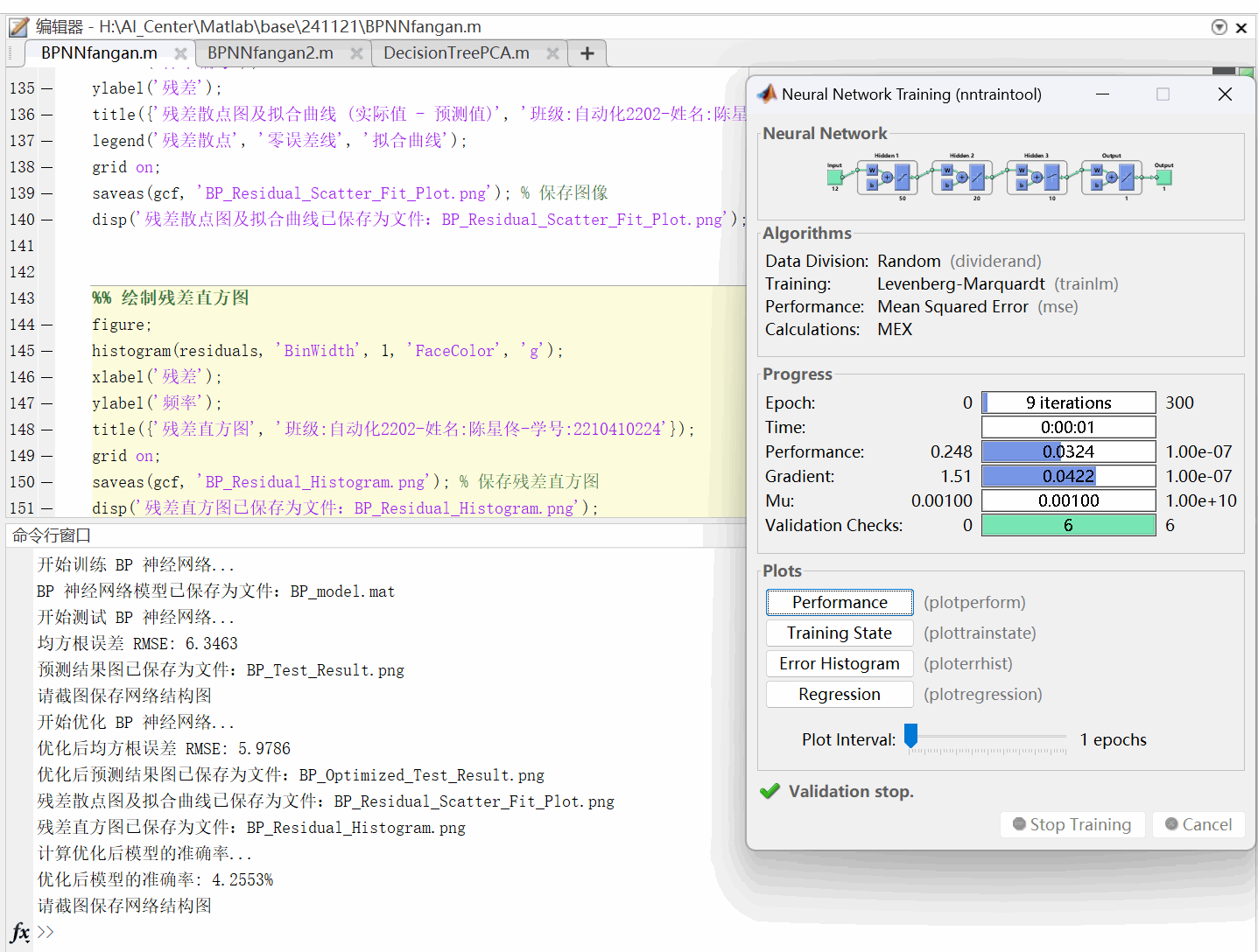The height and width of the screenshot is (952, 1258).
Task: Click breakpoint dash at line 144
Action: (46, 325)
